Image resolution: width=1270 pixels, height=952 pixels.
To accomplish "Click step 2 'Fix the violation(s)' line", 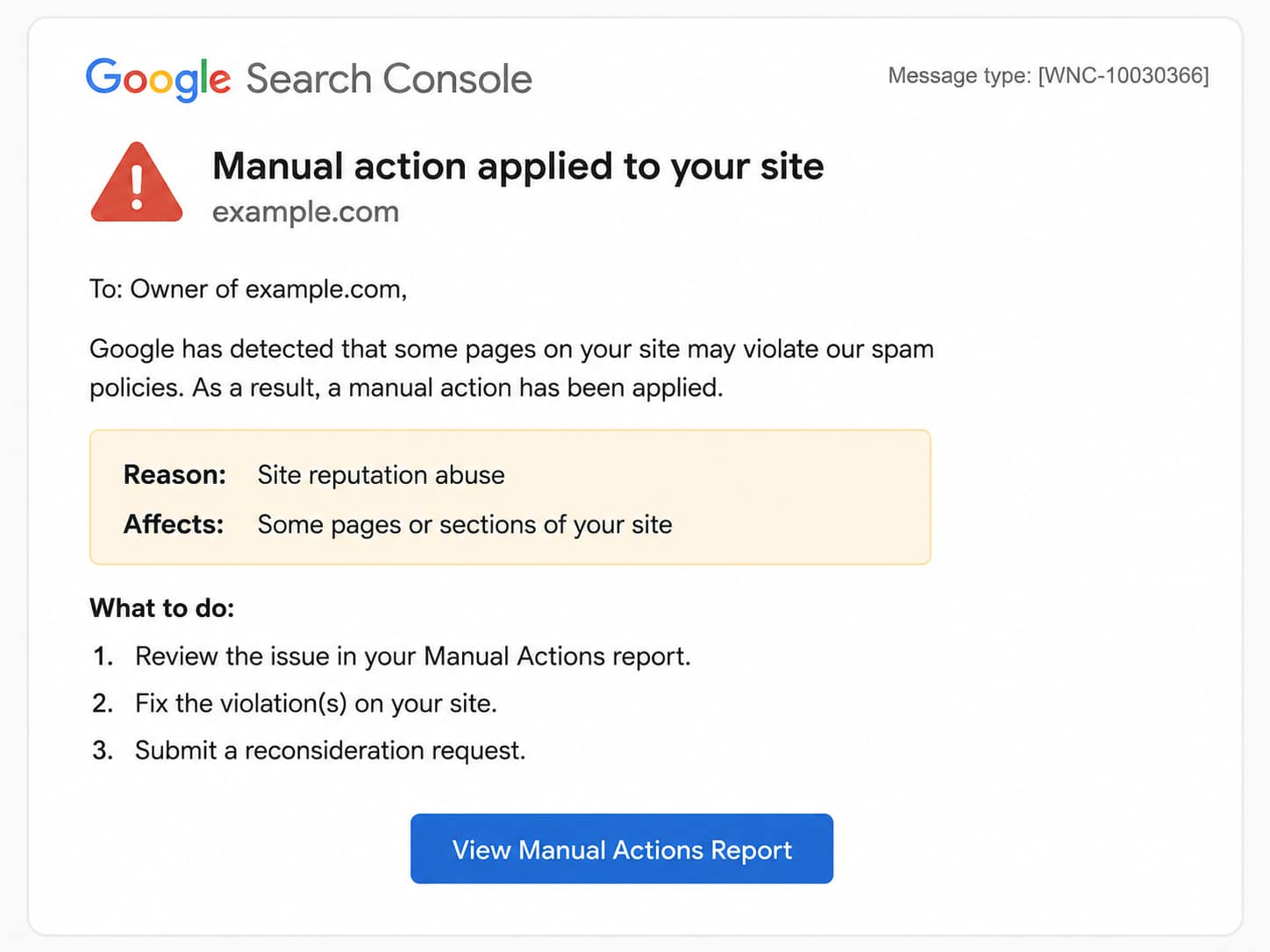I will coord(294,703).
